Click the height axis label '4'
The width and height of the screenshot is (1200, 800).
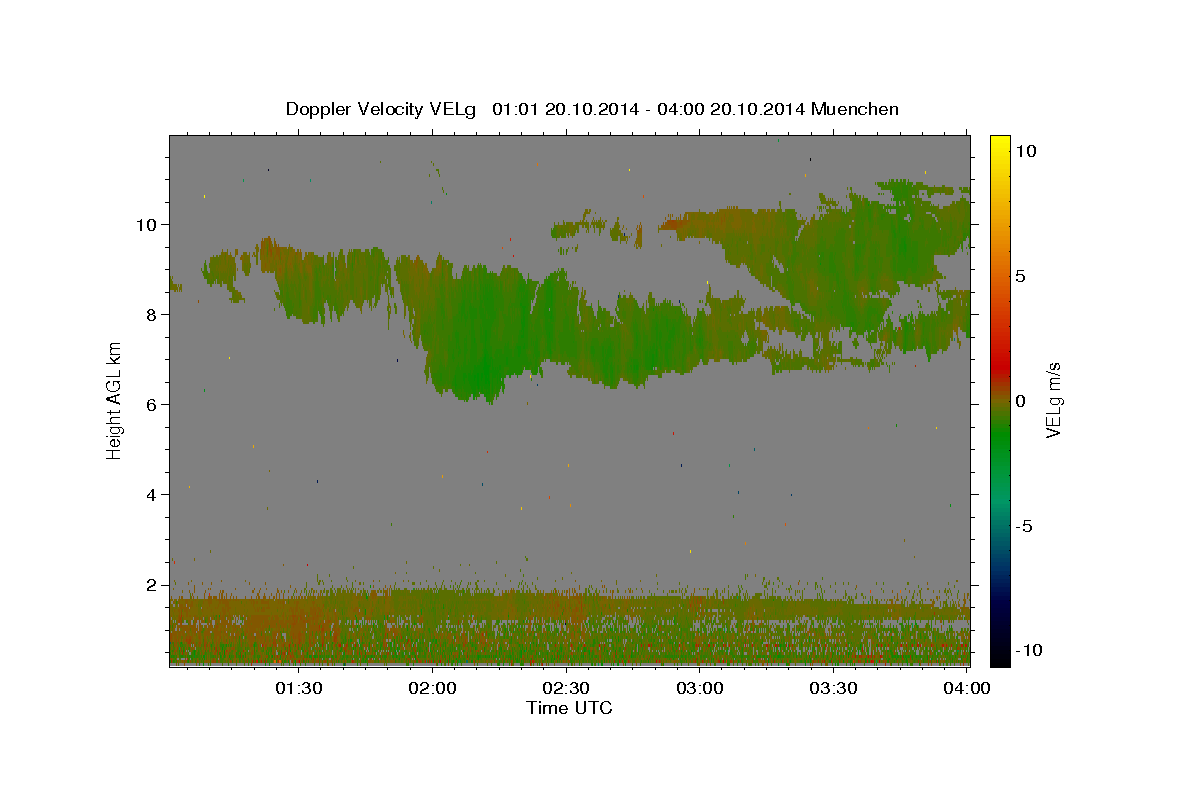[152, 494]
